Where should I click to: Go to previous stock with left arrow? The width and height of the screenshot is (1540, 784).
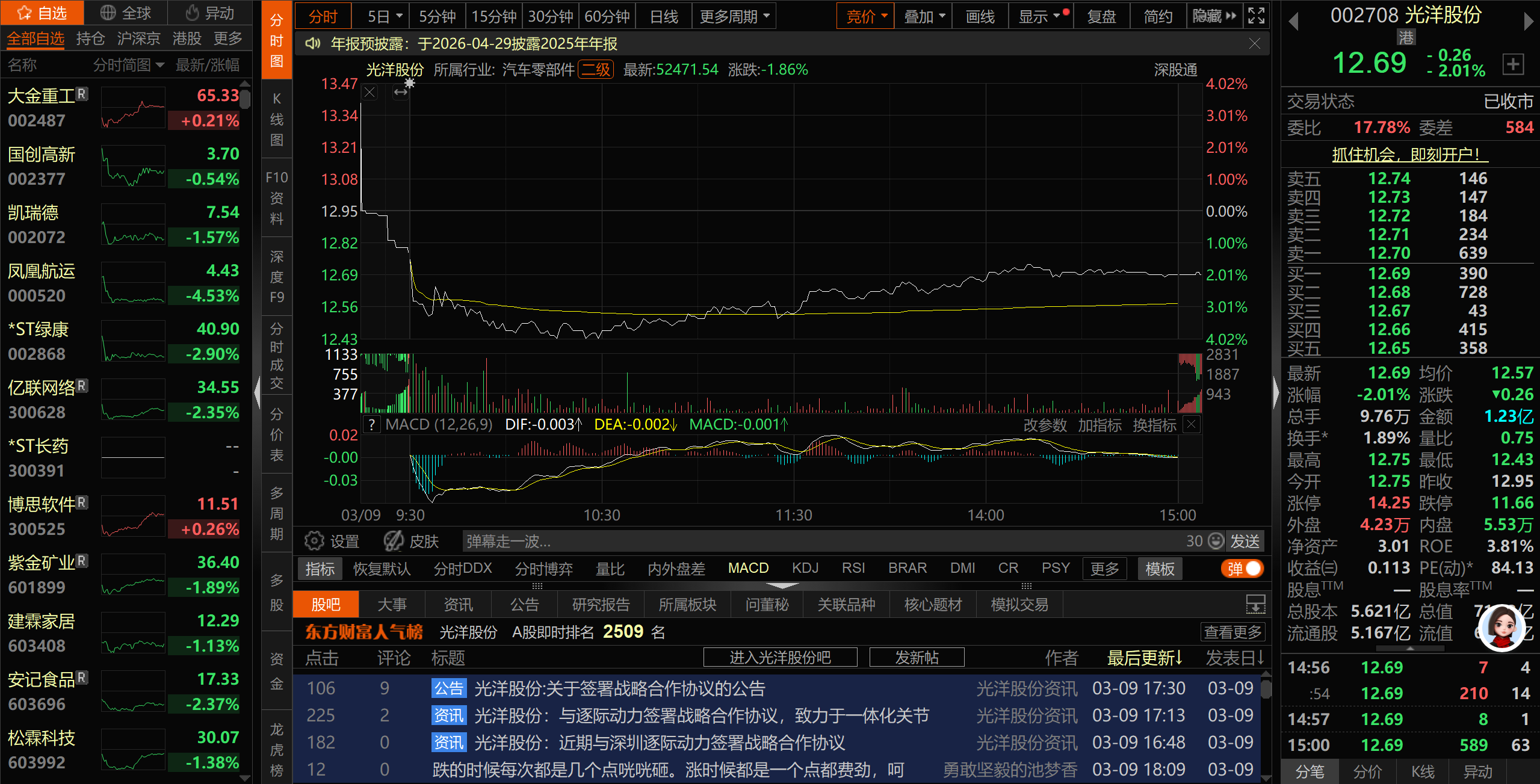1293,22
